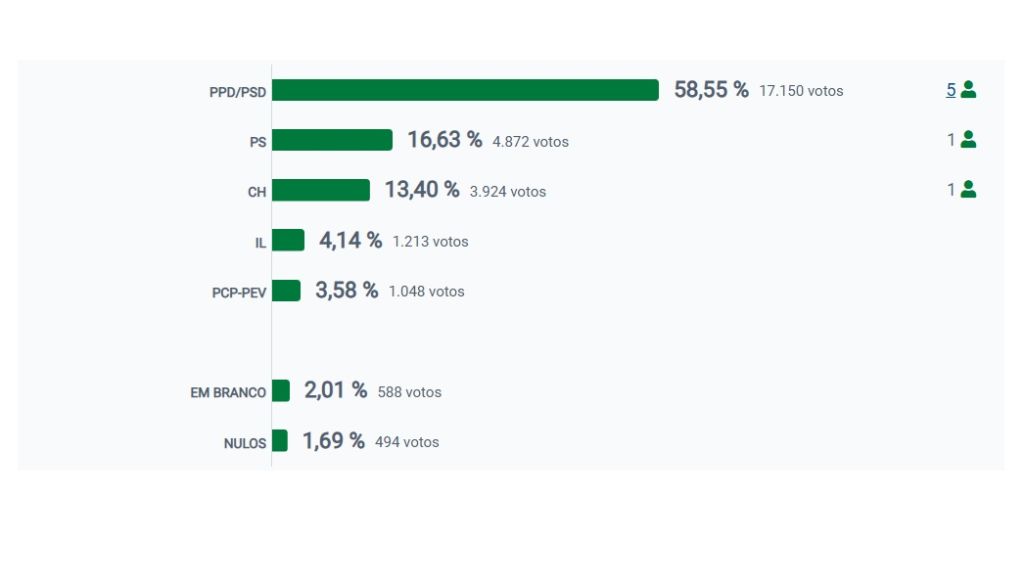Click the EM BRANCO green bar
The image size is (1024, 587).
281,391
